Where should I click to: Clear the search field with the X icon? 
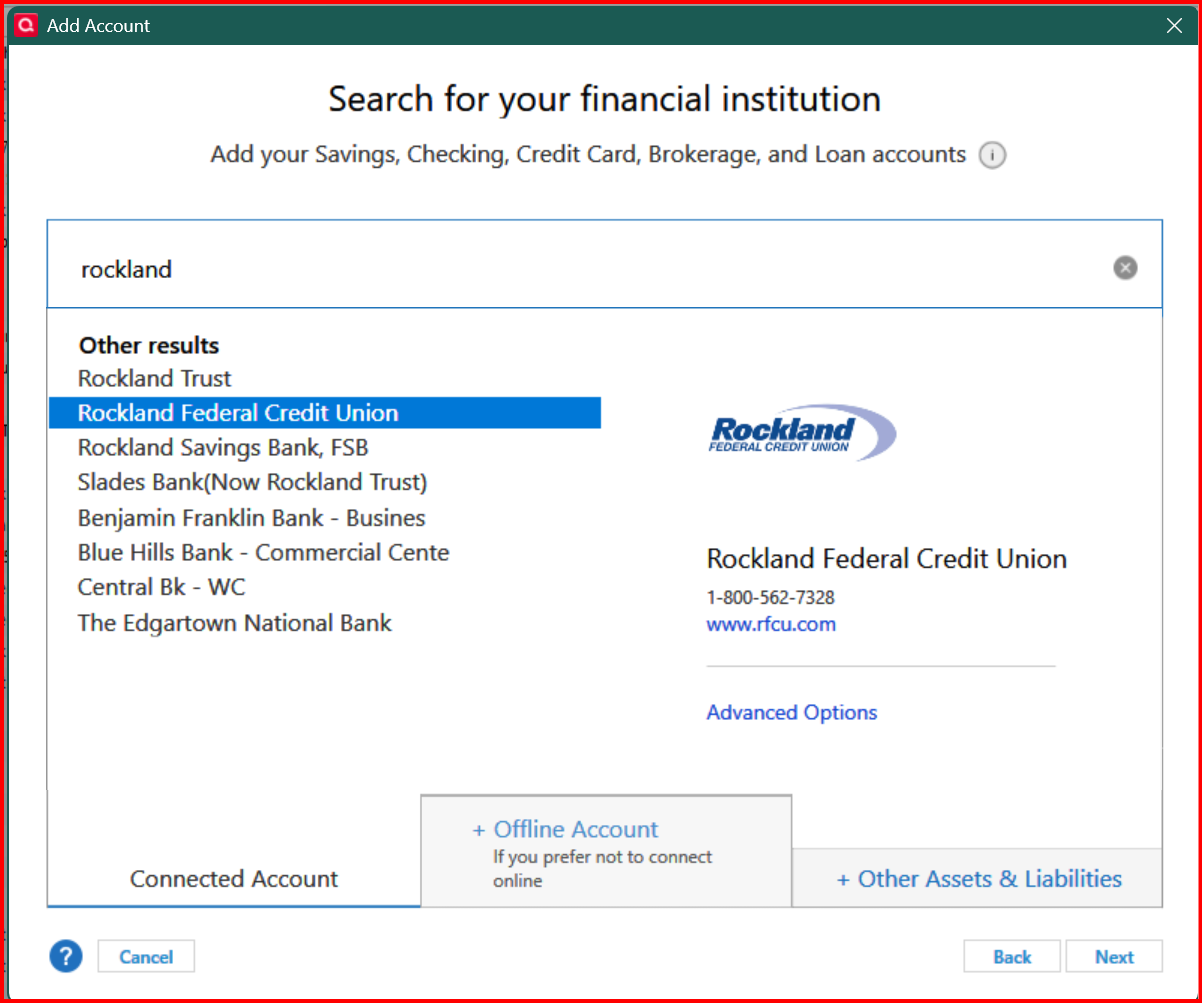tap(1125, 268)
